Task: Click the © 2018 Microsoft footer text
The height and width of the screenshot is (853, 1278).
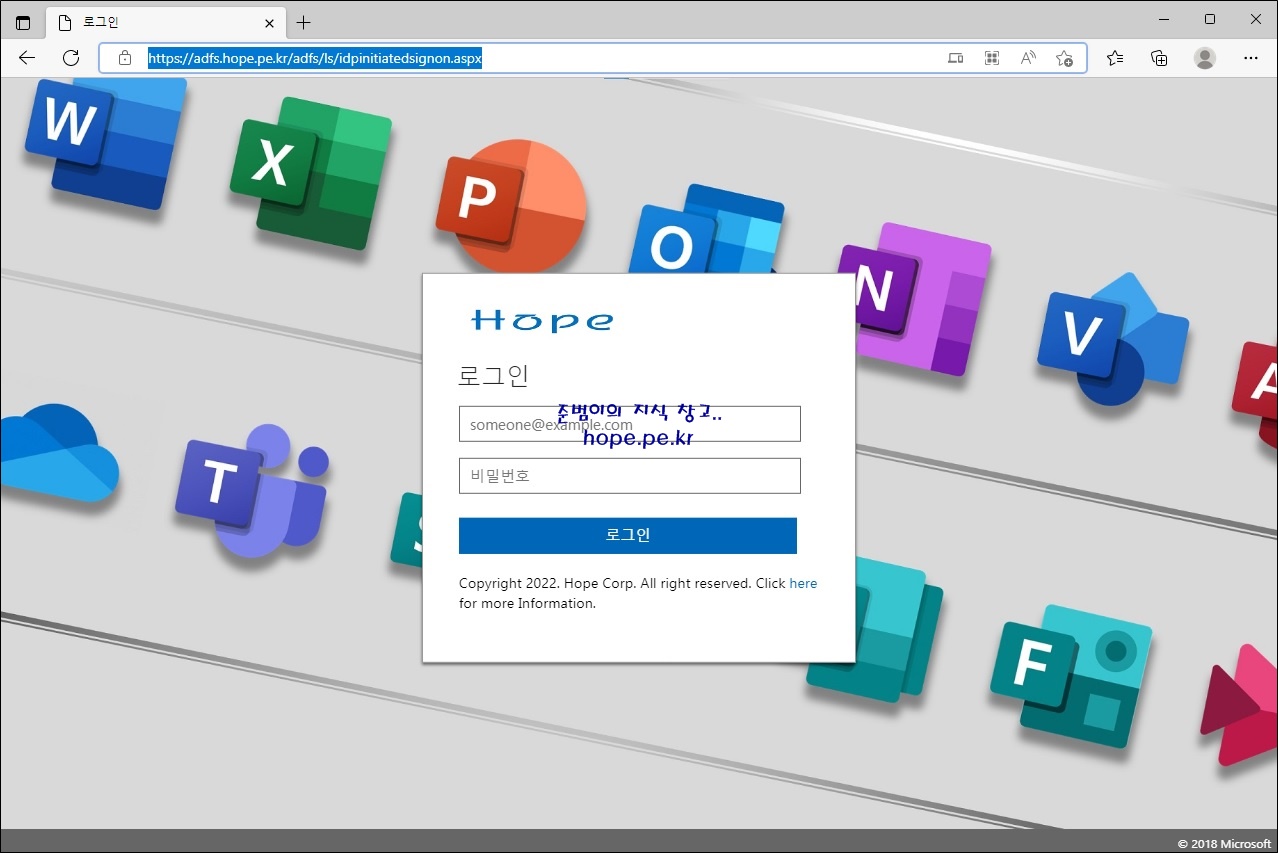Action: click(1224, 844)
